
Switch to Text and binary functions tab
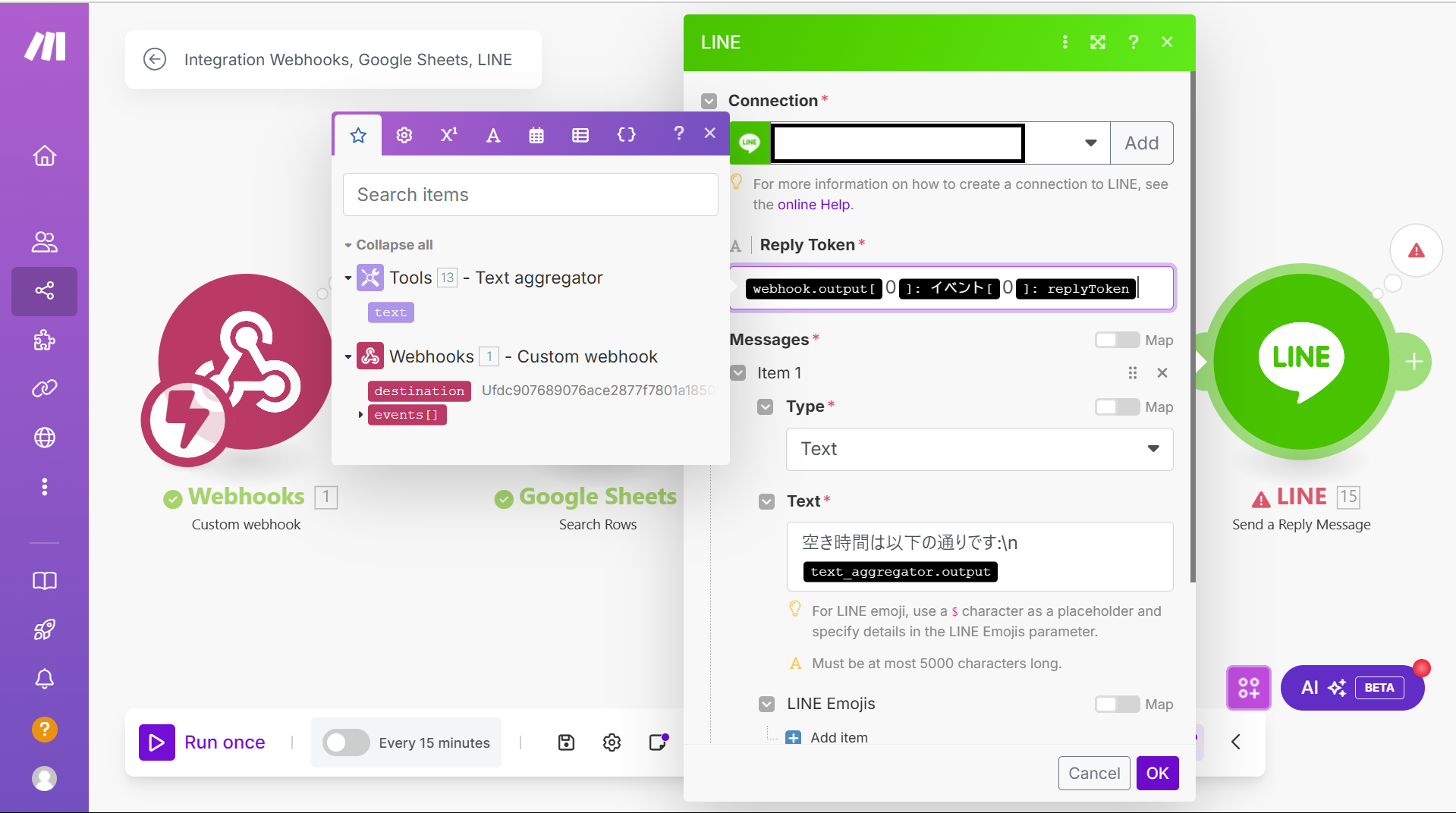point(493,135)
